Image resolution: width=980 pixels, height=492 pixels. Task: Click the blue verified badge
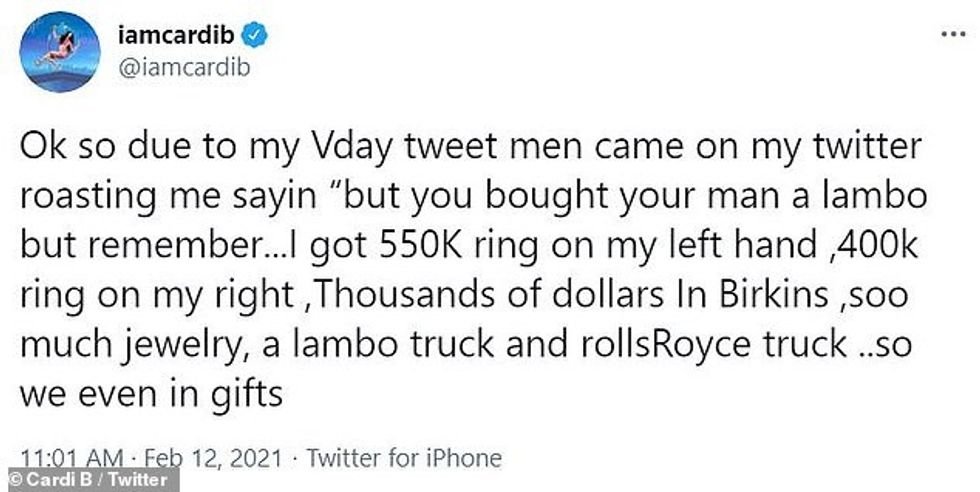pyautogui.click(x=258, y=37)
